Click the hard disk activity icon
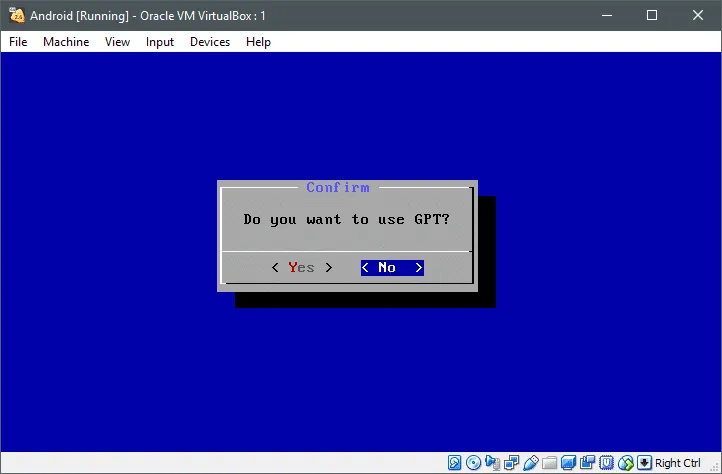The image size is (722, 474). point(454,462)
